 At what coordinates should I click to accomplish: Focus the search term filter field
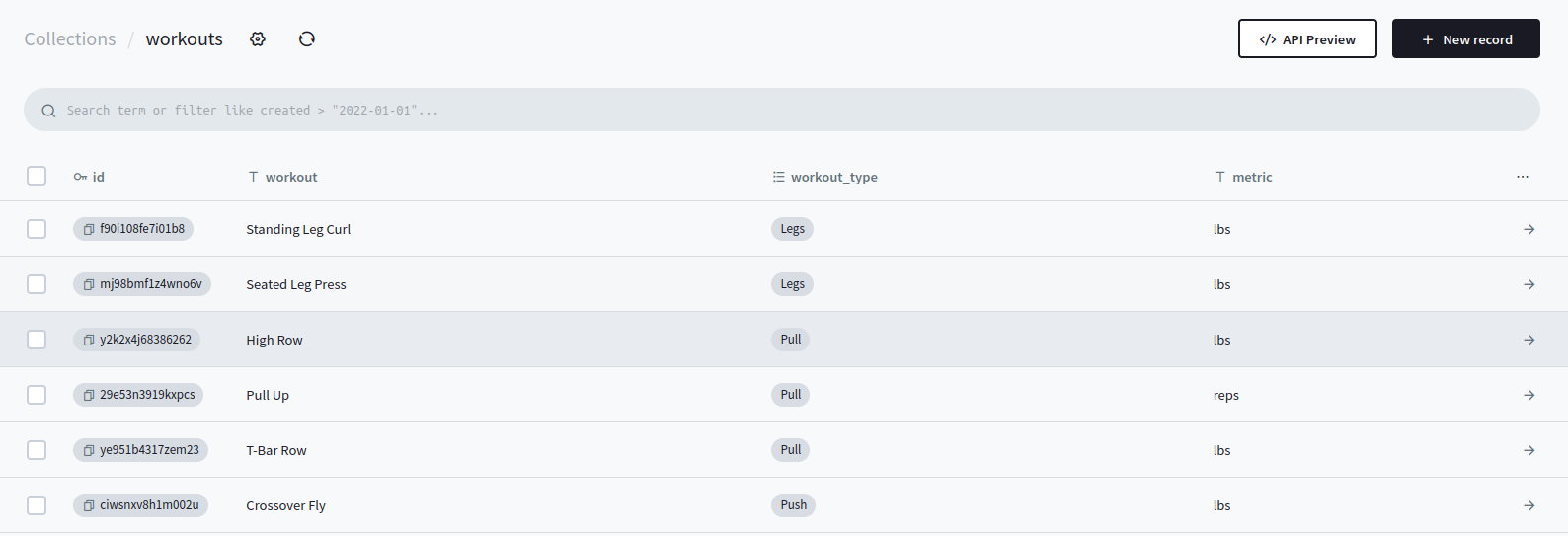click(780, 110)
